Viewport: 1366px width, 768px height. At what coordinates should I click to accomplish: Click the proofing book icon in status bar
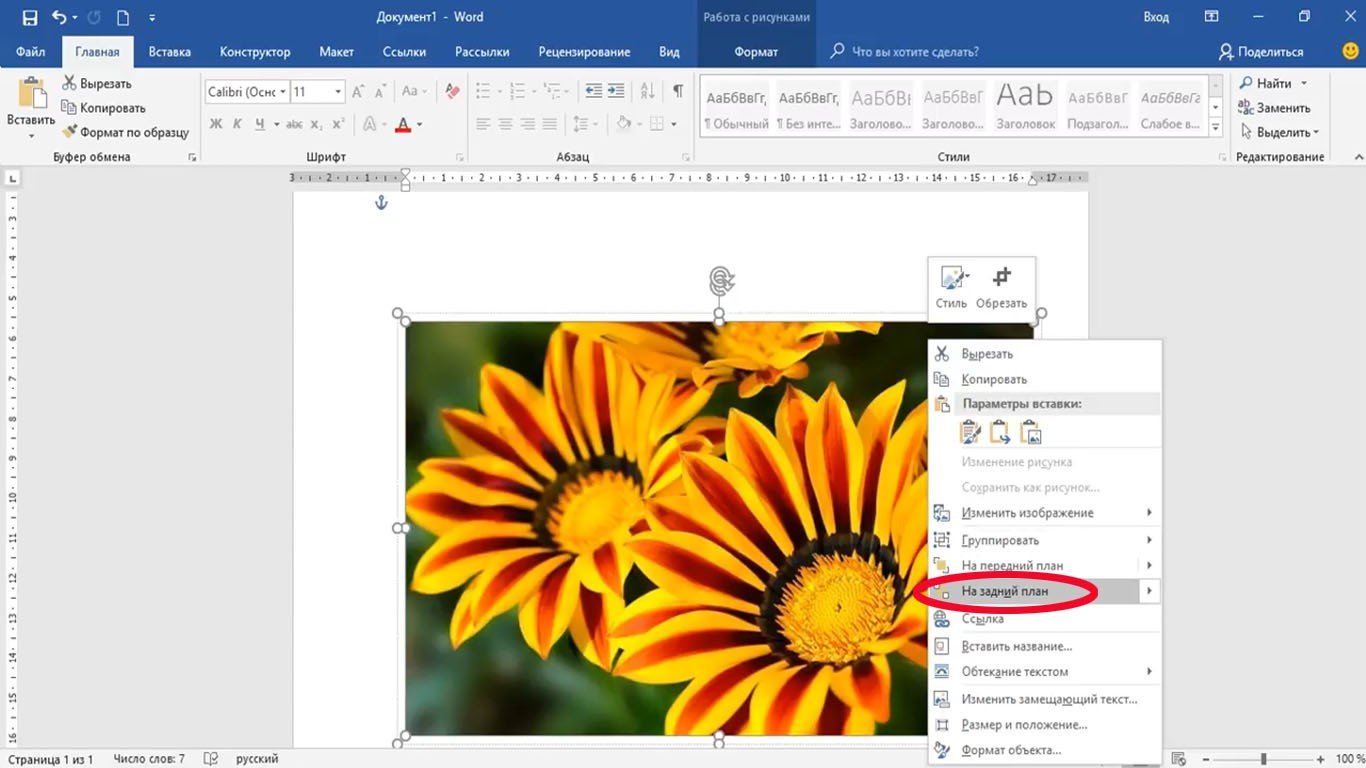[x=210, y=759]
